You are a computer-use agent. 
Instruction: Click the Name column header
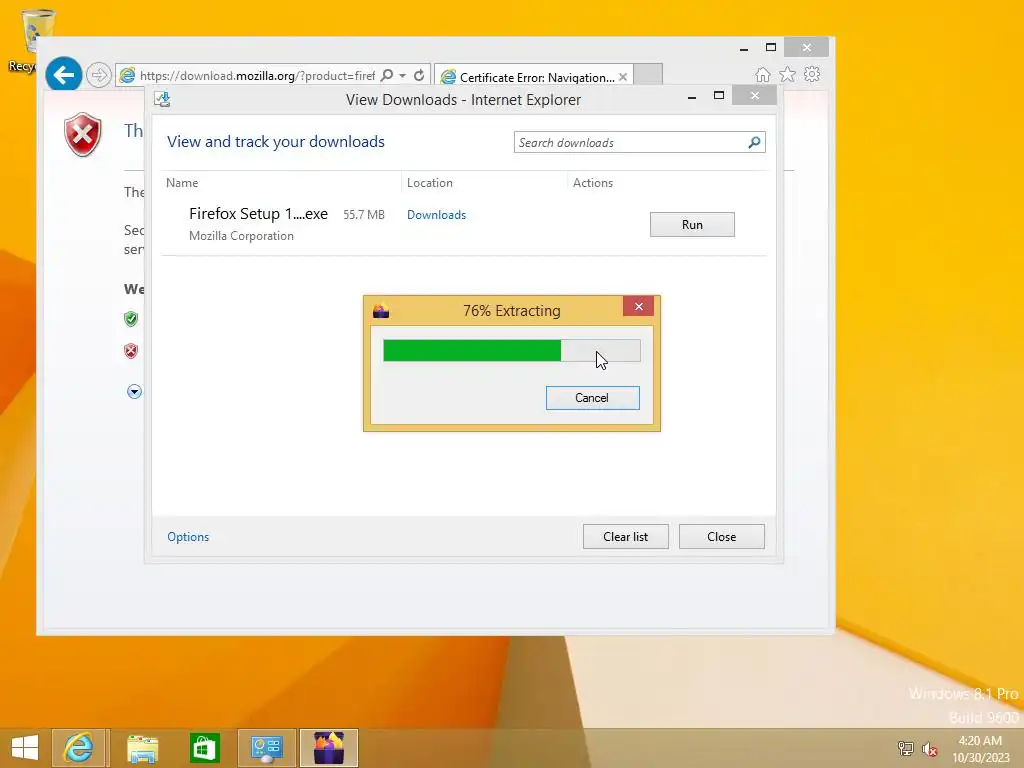[182, 183]
